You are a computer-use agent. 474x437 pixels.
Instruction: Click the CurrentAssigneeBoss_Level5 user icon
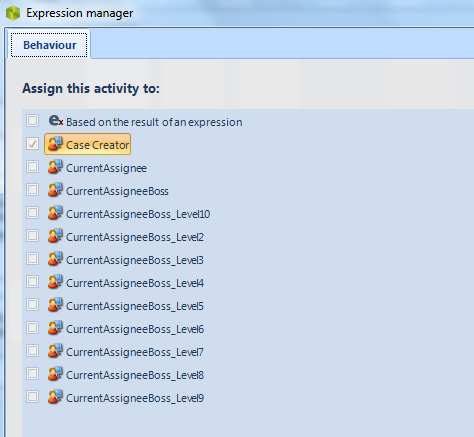[x=55, y=305]
